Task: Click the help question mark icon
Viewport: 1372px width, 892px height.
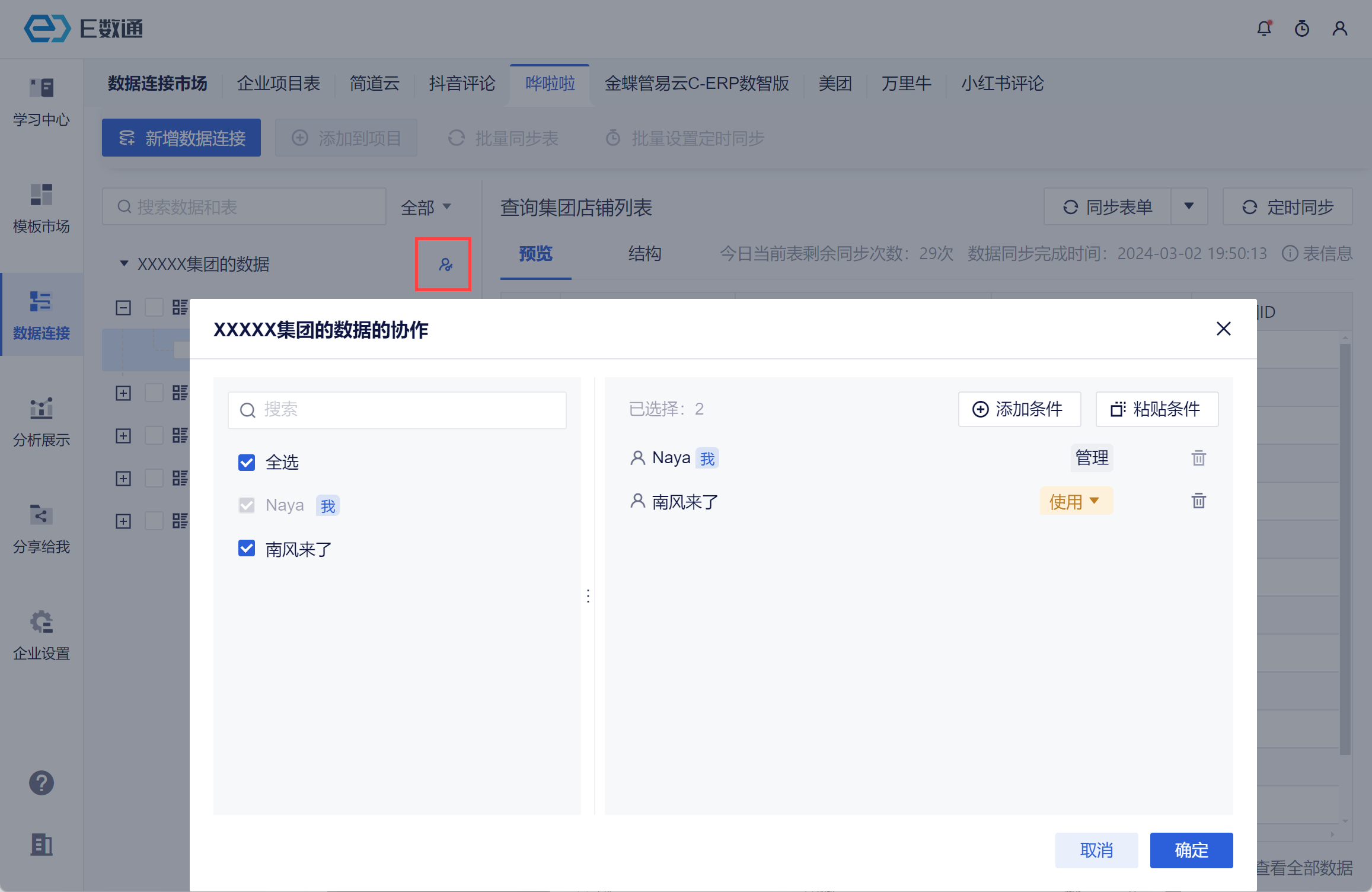Action: pyautogui.click(x=42, y=783)
